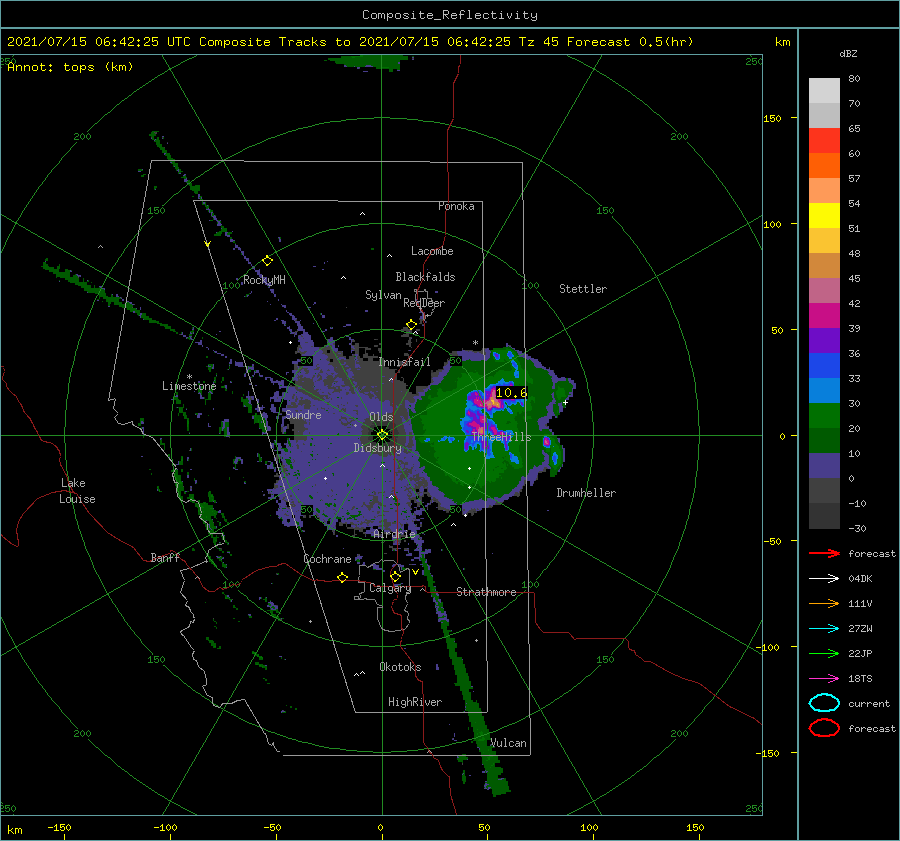900x841 pixels.
Task: Click the red forecast arrow in legend
Action: click(x=824, y=553)
